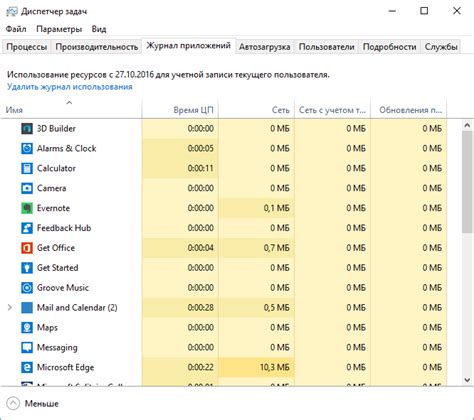Collapse details with the Меньше button
This screenshot has height=420, width=474.
32,404
